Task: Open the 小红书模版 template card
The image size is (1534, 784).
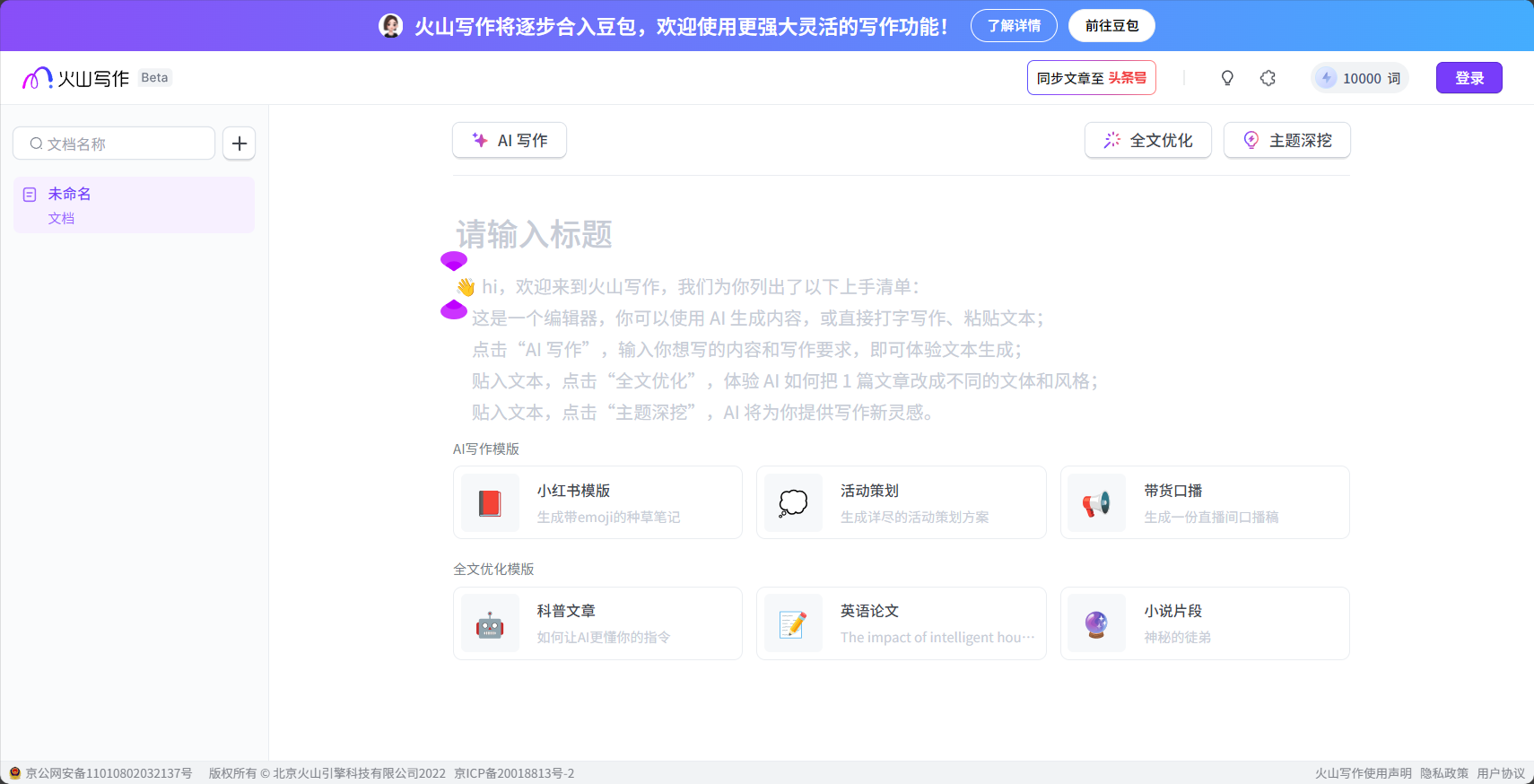Action: click(x=597, y=502)
